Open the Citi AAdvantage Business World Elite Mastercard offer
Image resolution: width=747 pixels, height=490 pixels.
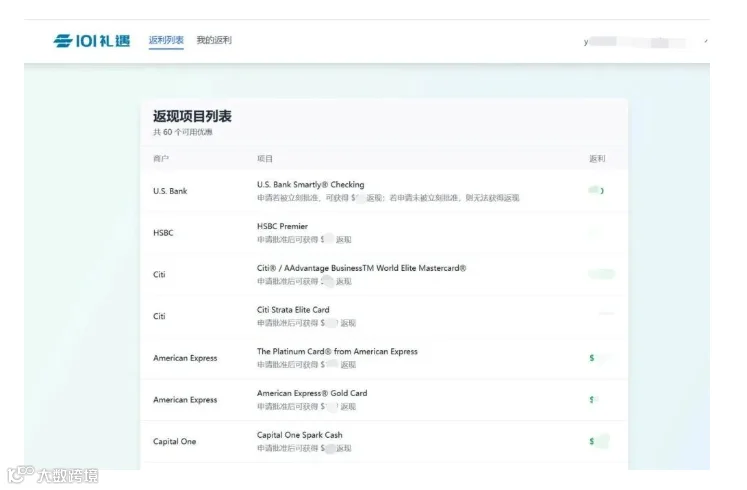tap(362, 268)
